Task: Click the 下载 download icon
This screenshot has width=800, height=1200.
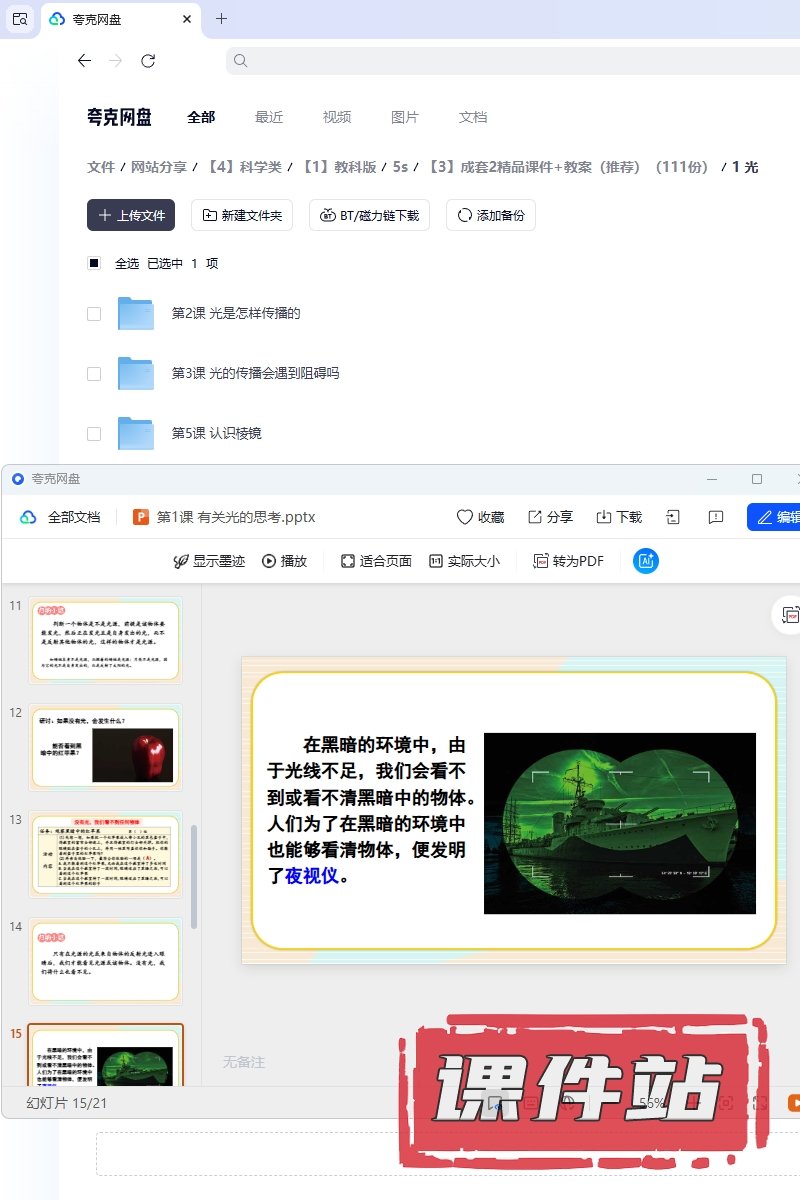Action: coord(604,517)
